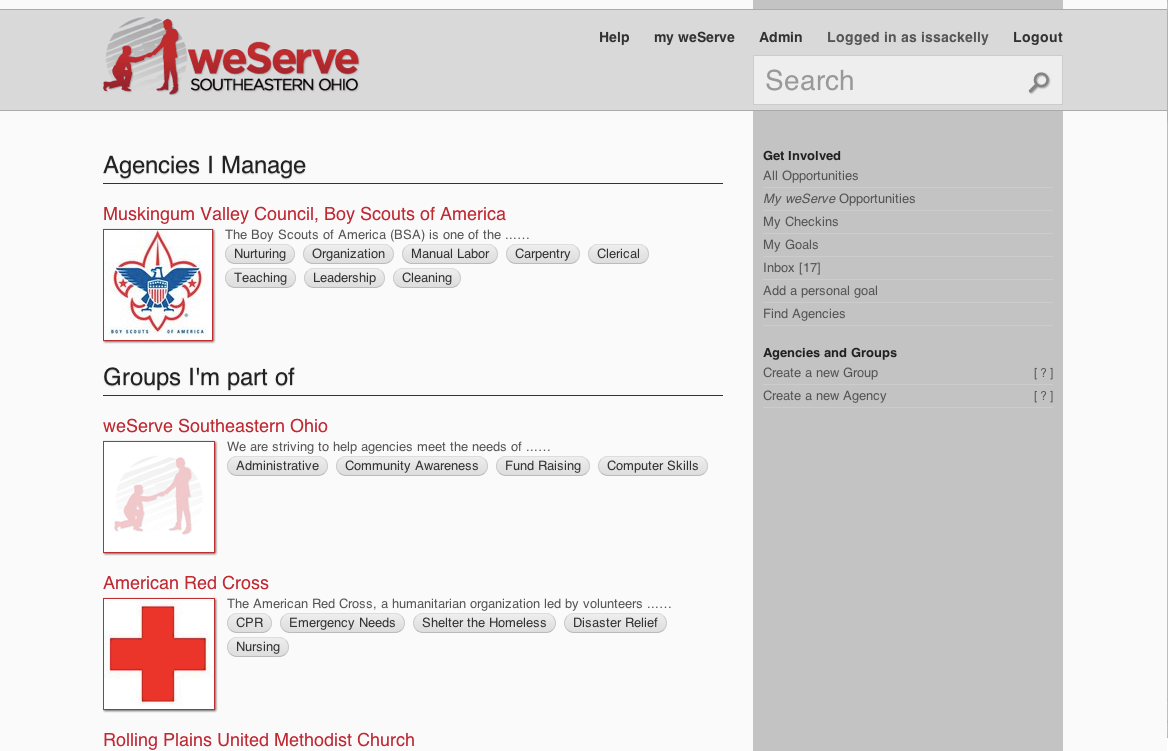Image resolution: width=1168 pixels, height=751 pixels.
Task: Select the Disaster Relief tag
Action: tap(615, 624)
